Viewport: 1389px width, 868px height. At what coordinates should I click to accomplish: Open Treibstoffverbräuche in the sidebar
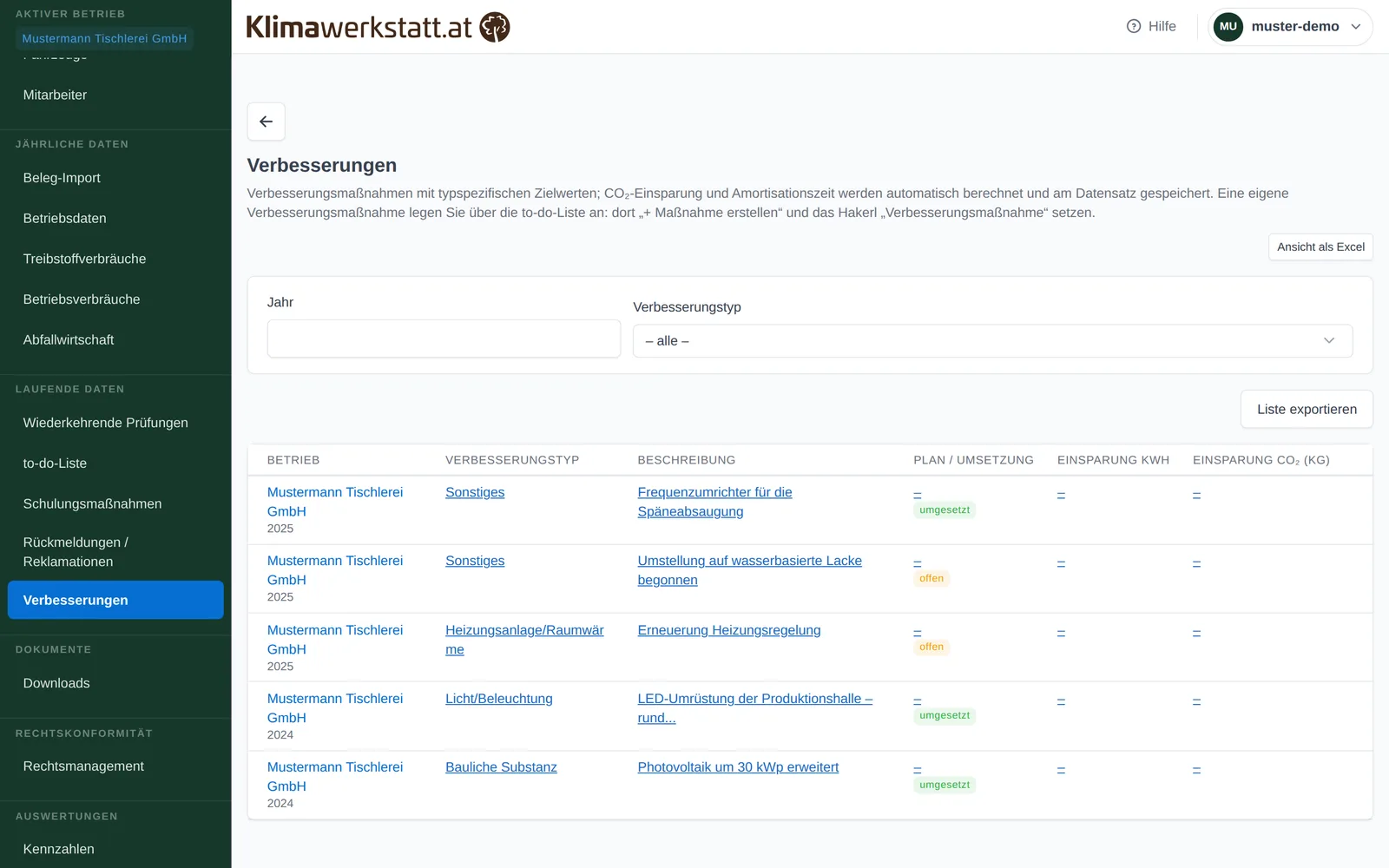[x=115, y=259]
